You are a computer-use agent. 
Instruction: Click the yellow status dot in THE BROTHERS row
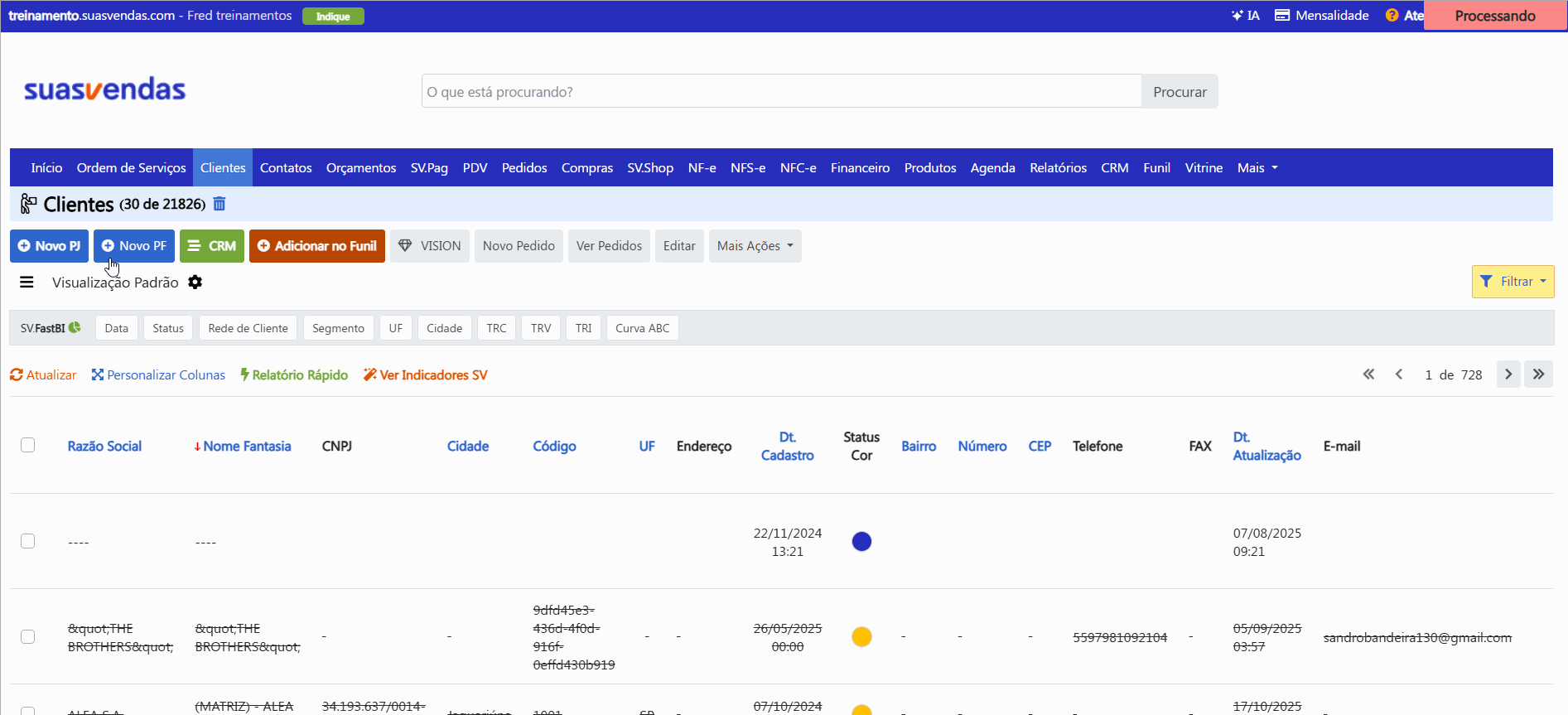pyautogui.click(x=861, y=636)
